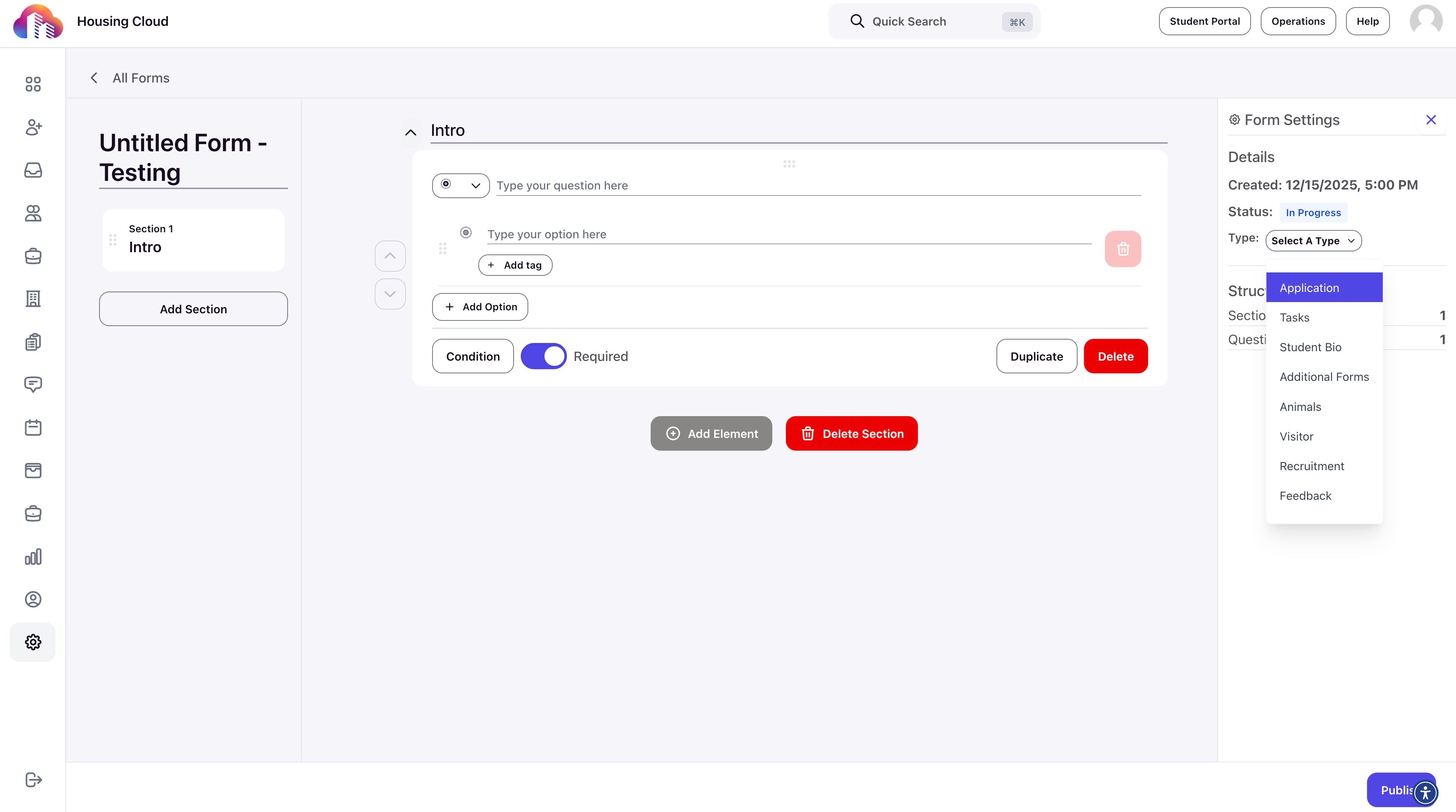Click the calendar icon in sidebar
This screenshot has height=812, width=1456.
pyautogui.click(x=33, y=428)
